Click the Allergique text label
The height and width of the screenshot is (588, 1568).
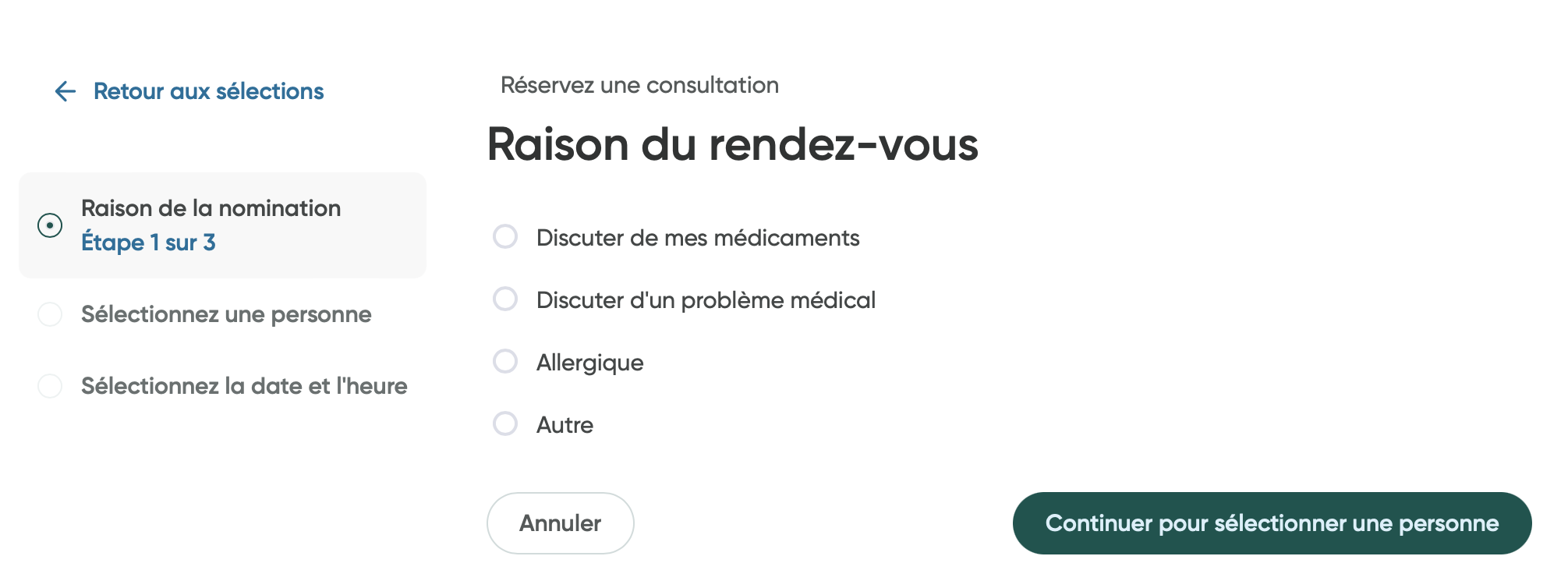tap(589, 362)
